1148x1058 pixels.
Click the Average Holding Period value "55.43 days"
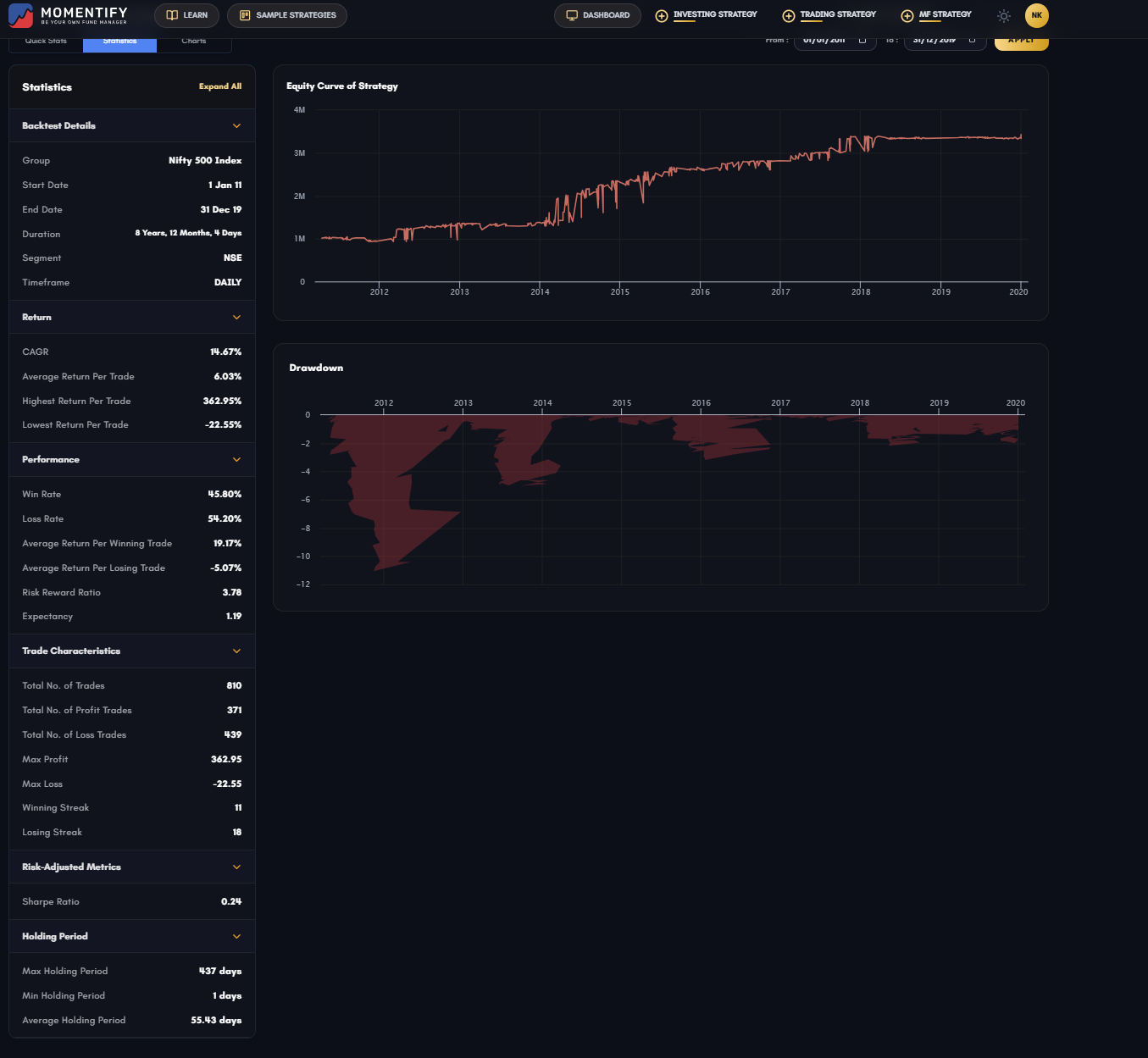click(x=216, y=1020)
